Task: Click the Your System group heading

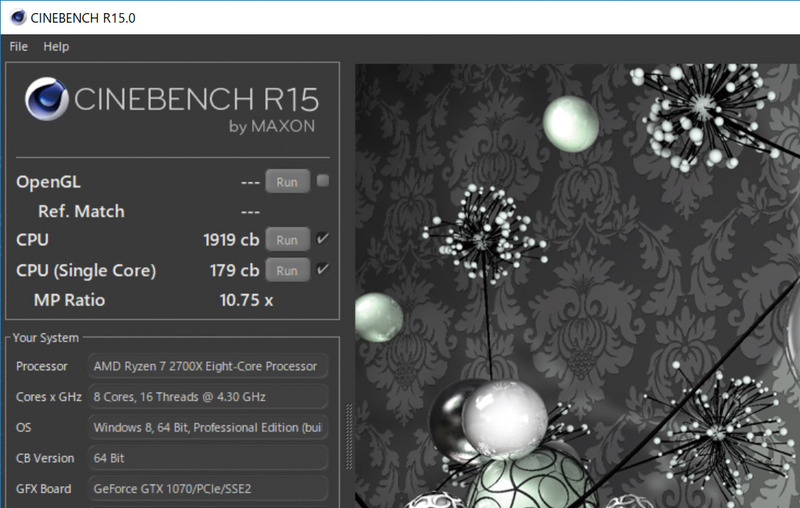Action: click(46, 338)
